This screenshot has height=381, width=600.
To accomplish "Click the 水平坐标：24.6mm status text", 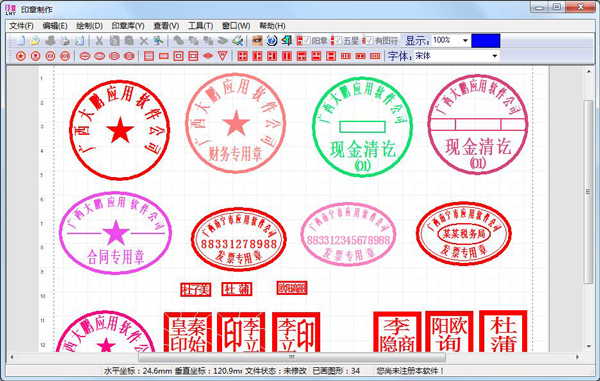I will click(x=138, y=371).
